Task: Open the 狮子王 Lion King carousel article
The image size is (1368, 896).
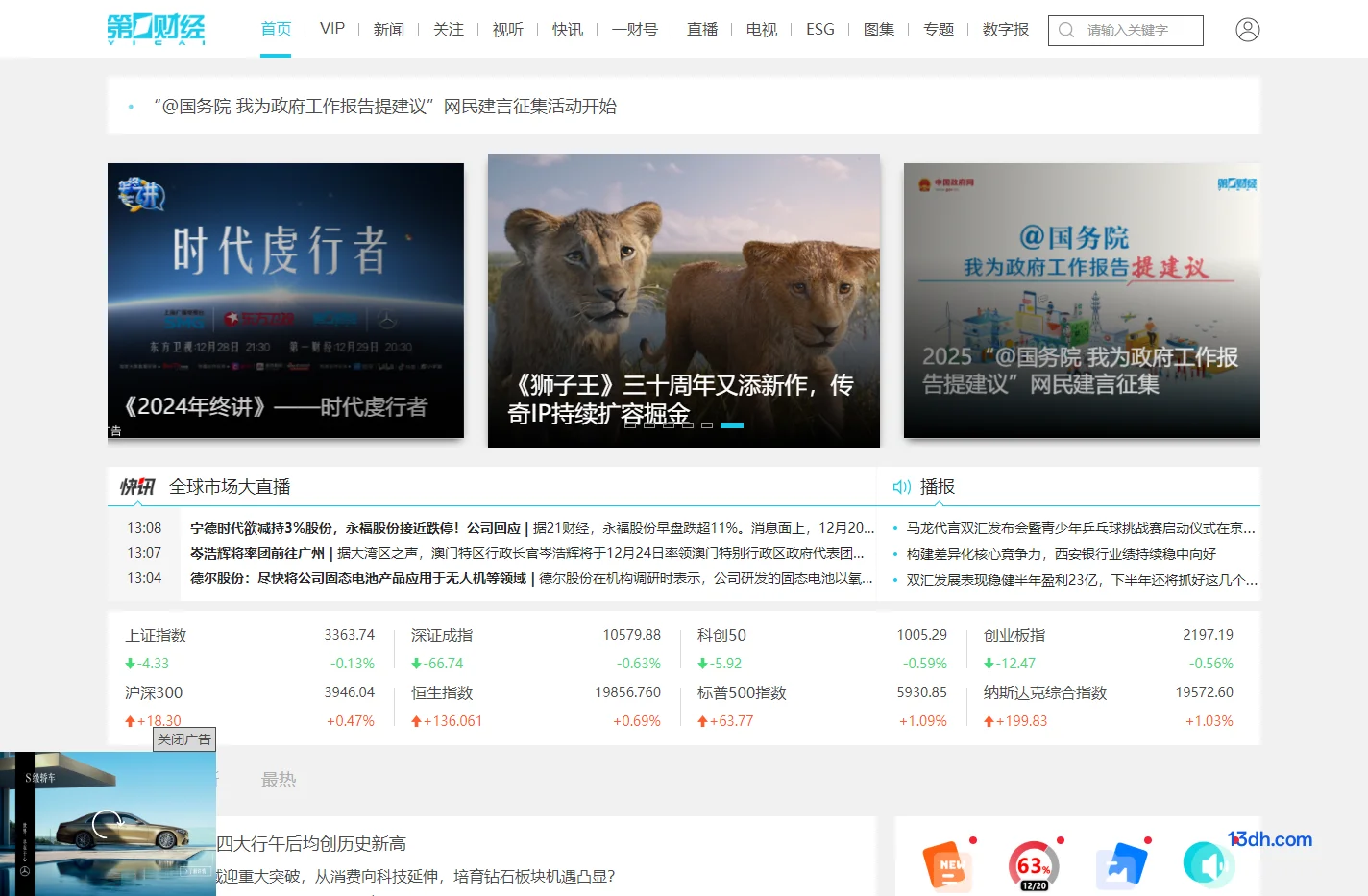Action: coord(684,301)
